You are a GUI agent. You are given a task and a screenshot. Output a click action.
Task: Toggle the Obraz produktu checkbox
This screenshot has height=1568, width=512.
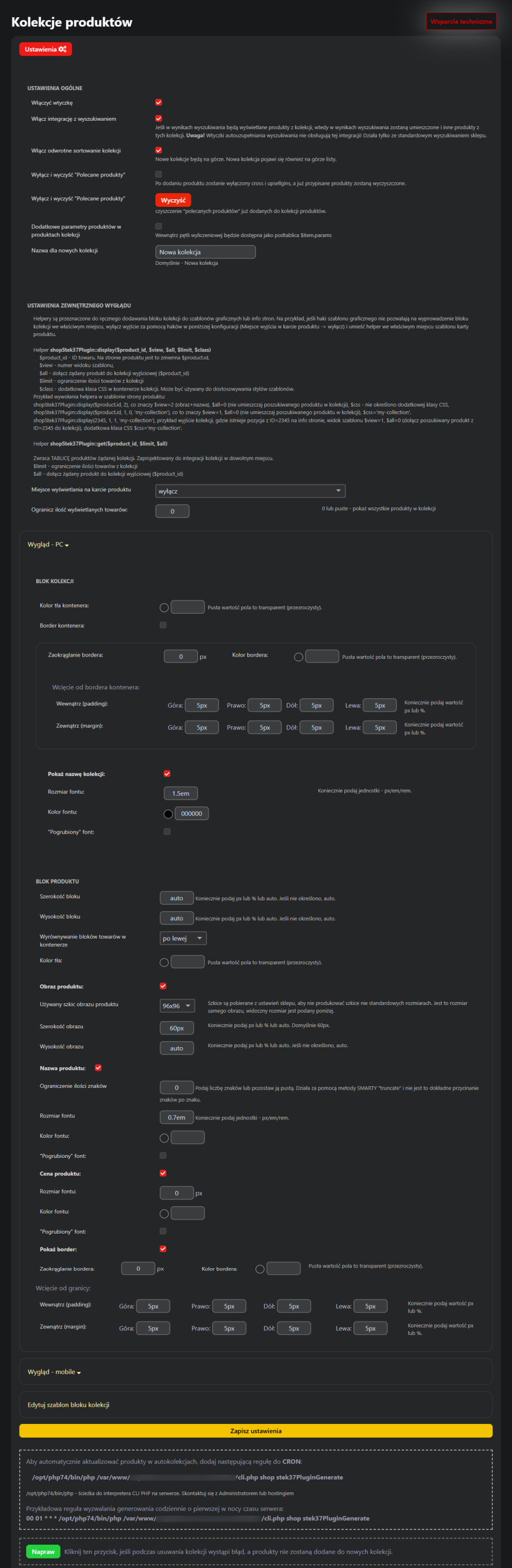point(163,985)
